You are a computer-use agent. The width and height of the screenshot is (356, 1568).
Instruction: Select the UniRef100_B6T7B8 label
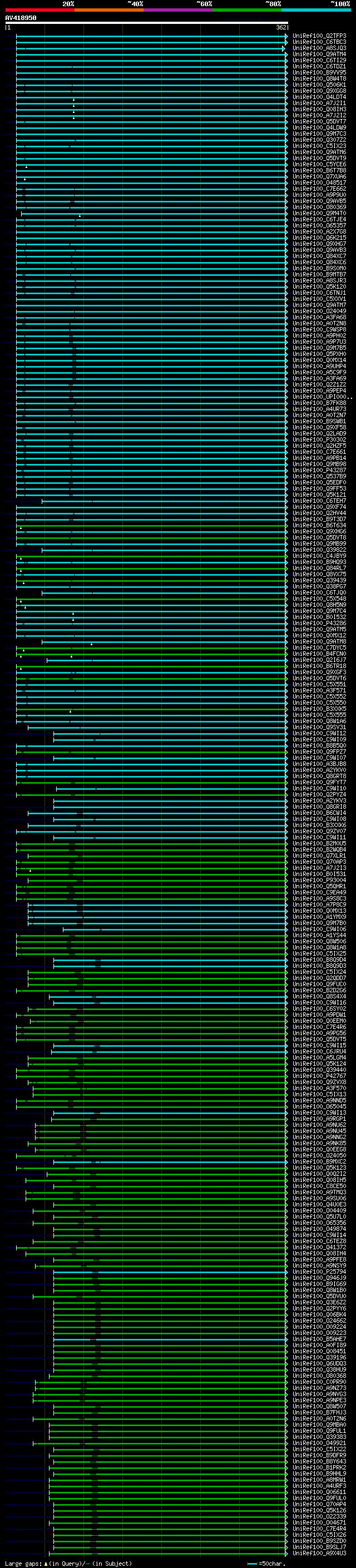point(319,170)
